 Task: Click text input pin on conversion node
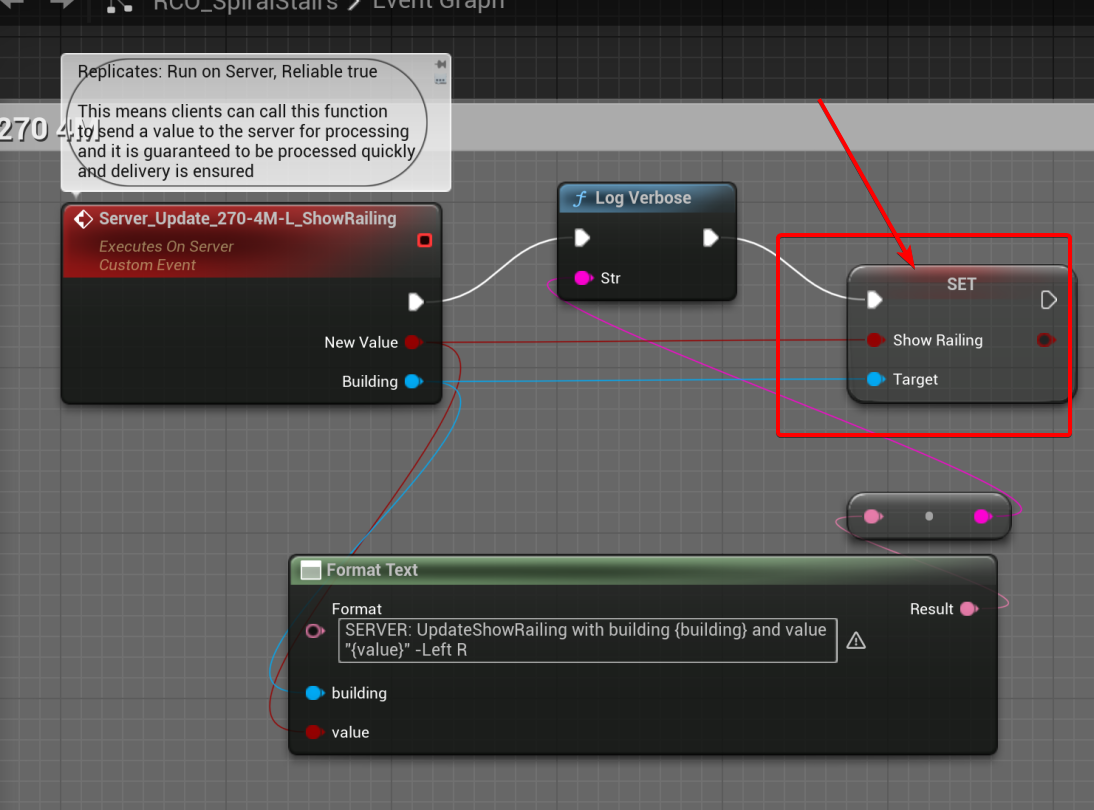click(872, 516)
